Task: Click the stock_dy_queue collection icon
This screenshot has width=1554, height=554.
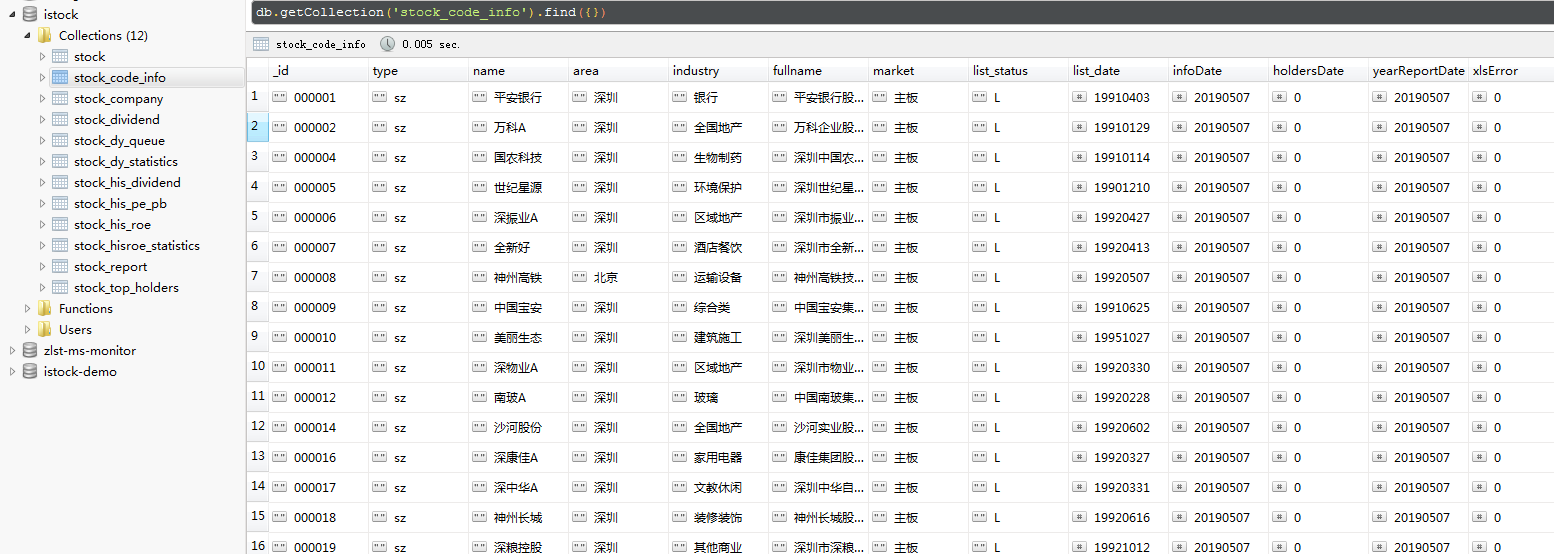Action: click(x=60, y=140)
